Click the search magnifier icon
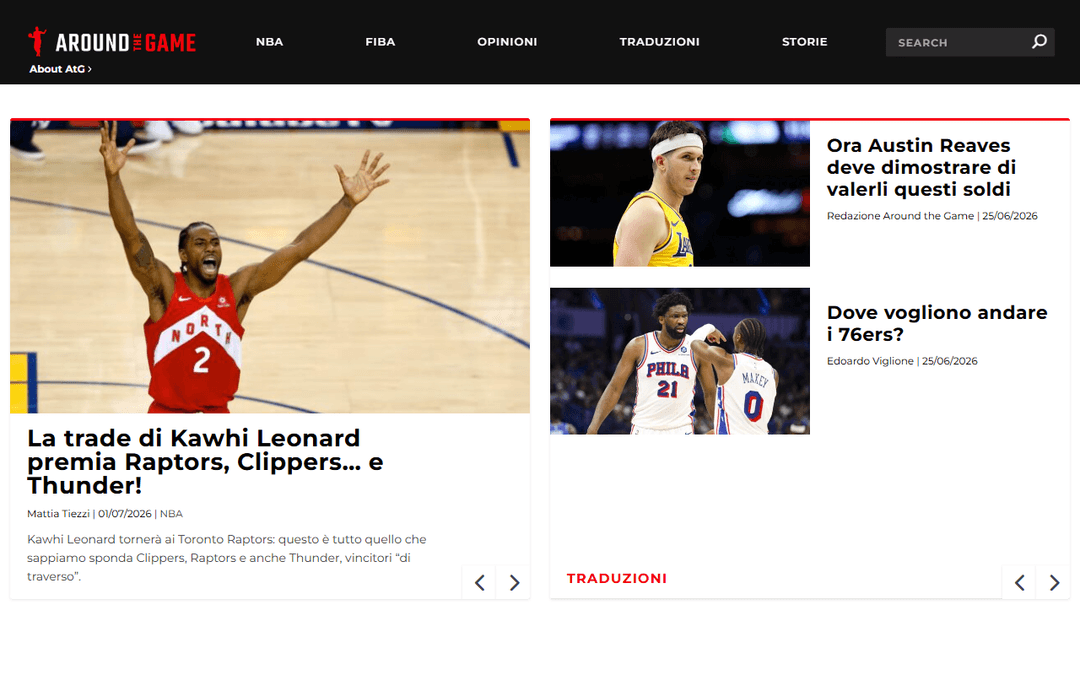 [x=1039, y=42]
